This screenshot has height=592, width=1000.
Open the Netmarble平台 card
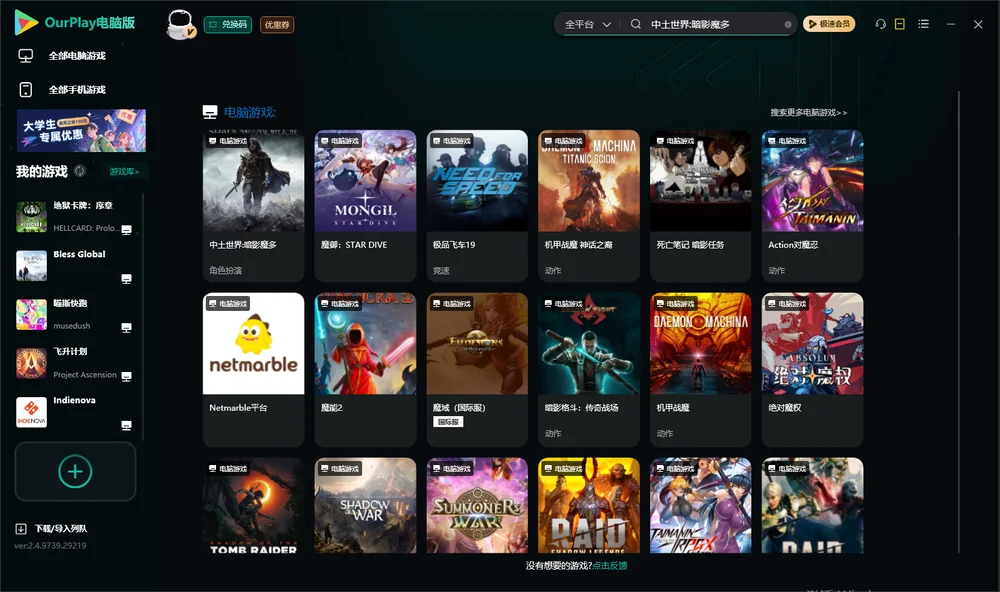[253, 369]
